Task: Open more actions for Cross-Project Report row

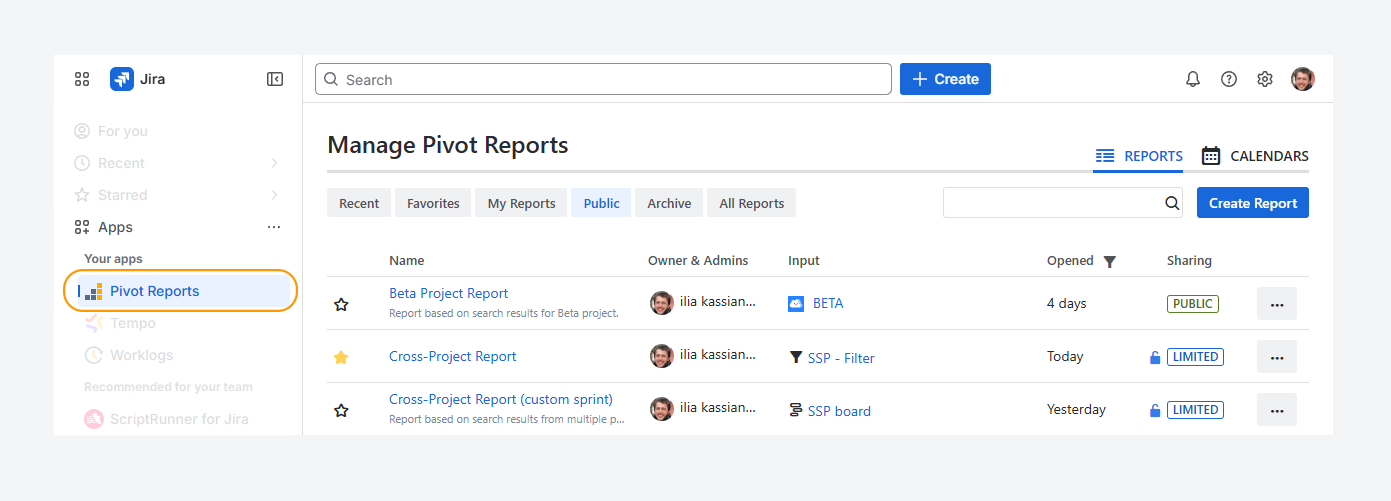Action: click(x=1277, y=357)
